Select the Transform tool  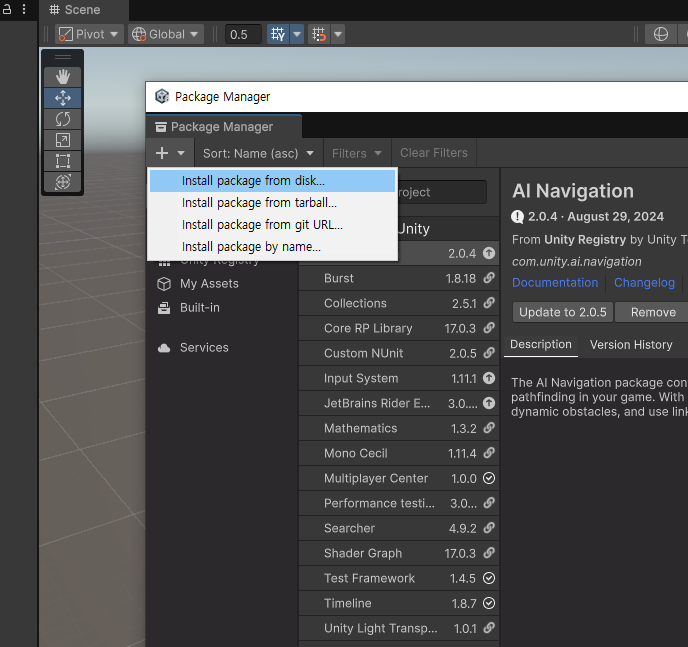63,182
